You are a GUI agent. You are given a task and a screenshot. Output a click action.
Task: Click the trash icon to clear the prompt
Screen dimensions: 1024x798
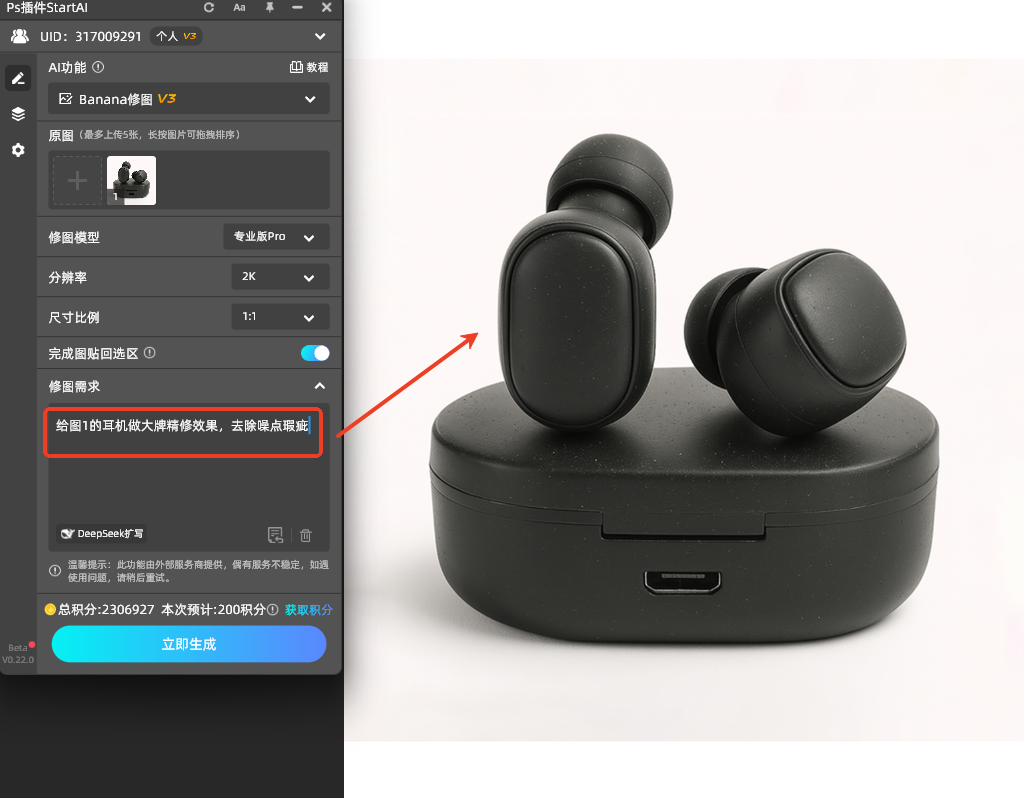click(306, 535)
